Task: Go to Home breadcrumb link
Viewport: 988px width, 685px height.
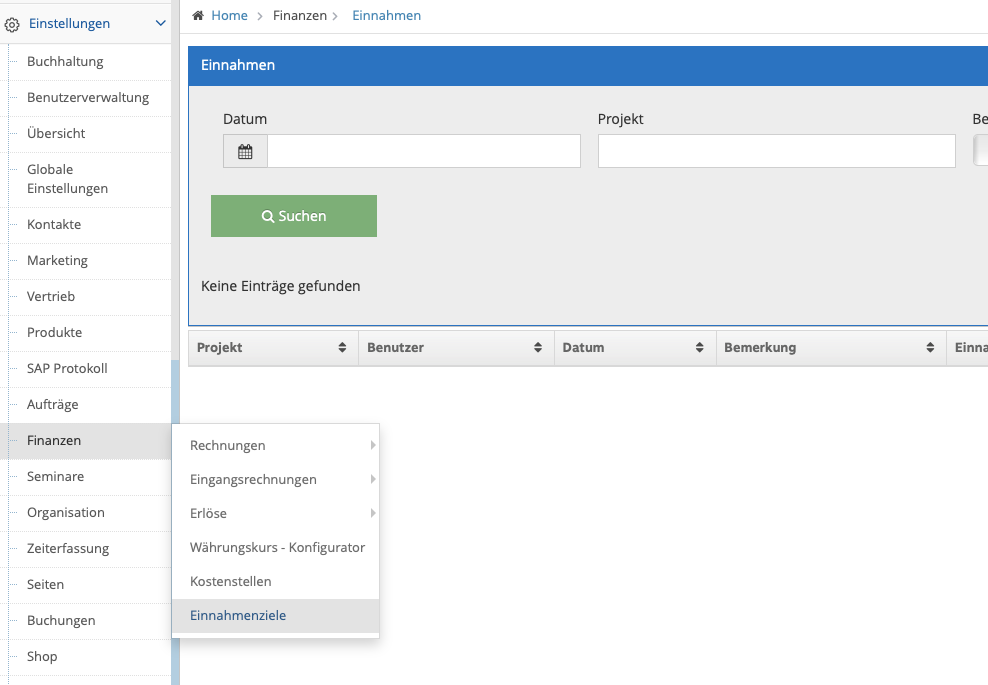Action: point(229,15)
